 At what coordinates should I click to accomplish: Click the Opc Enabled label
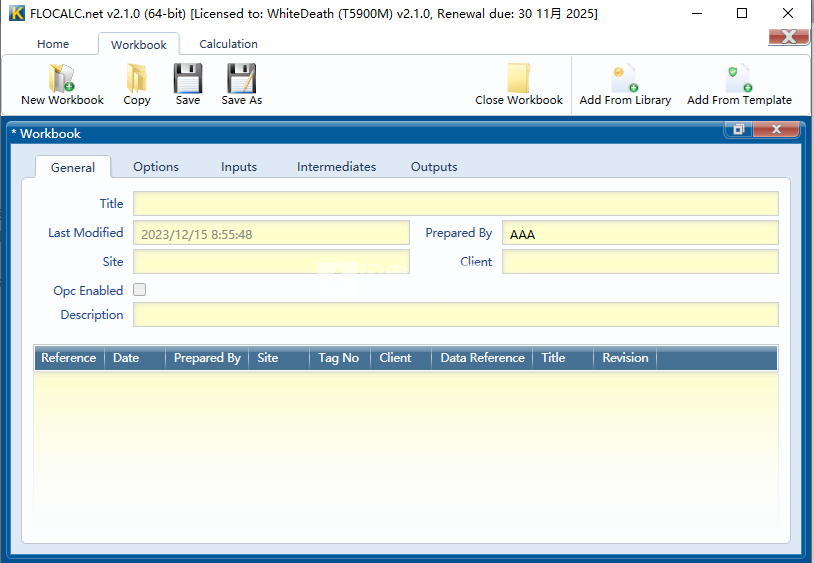coord(88,291)
